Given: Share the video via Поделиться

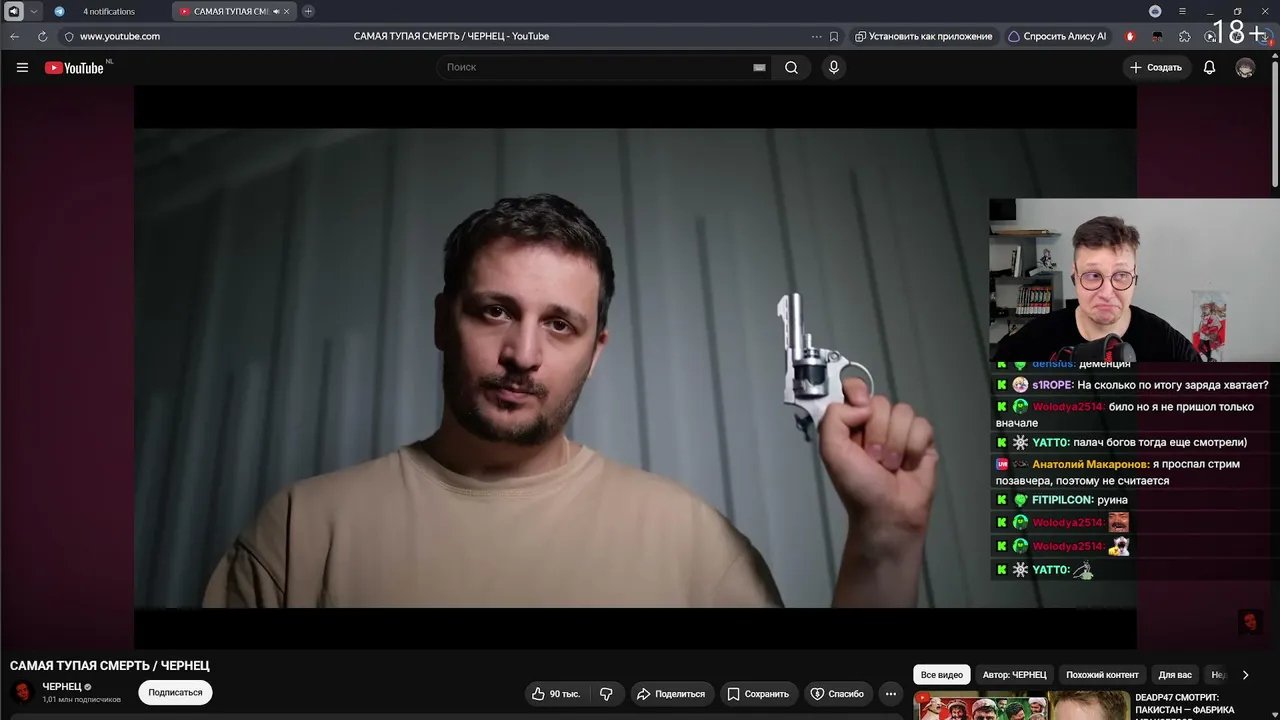Looking at the screenshot, I should pos(671,694).
